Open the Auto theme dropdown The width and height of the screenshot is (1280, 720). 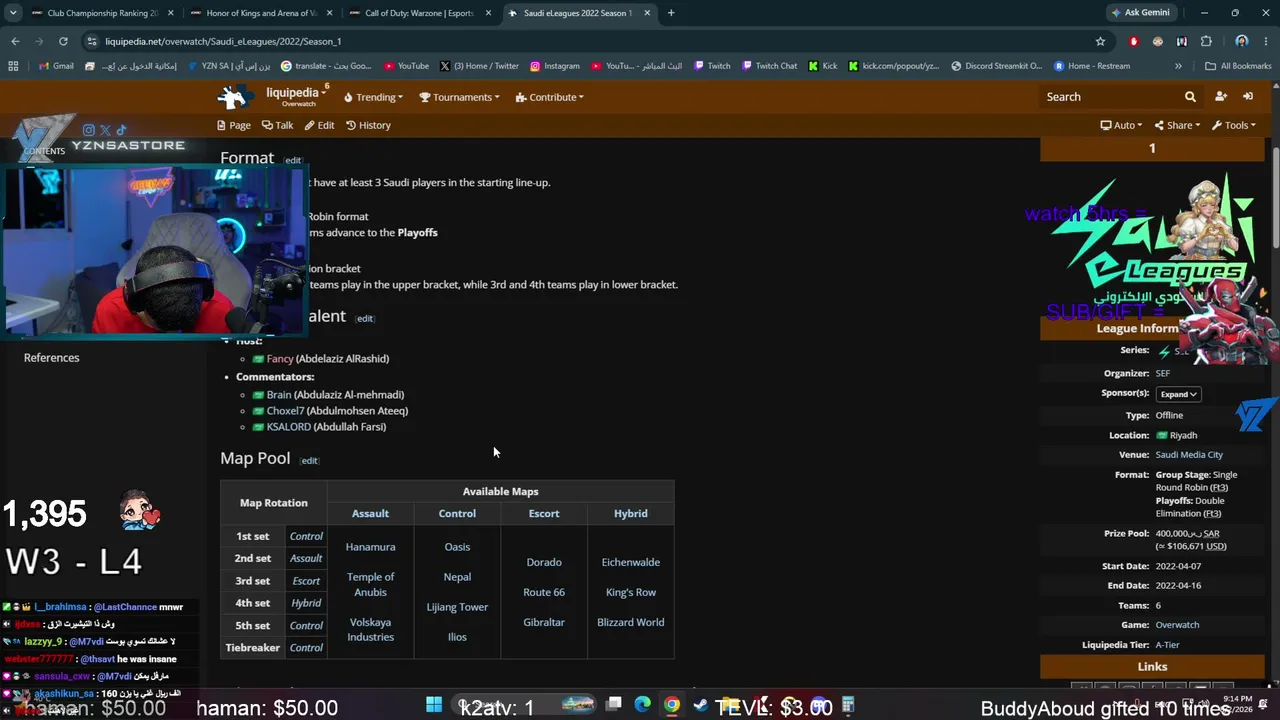(x=1121, y=125)
